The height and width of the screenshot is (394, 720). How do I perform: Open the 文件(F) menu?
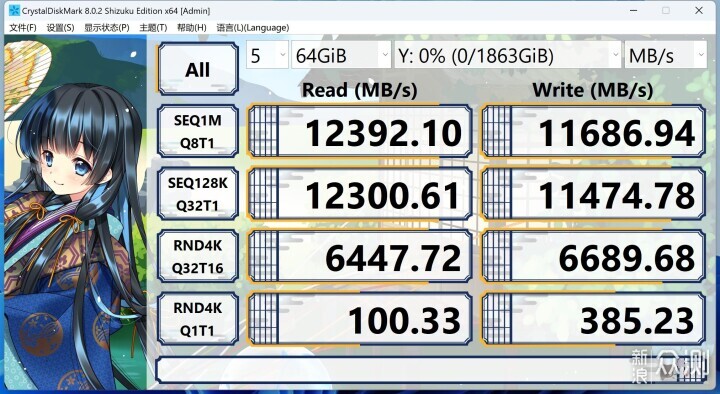(22, 28)
